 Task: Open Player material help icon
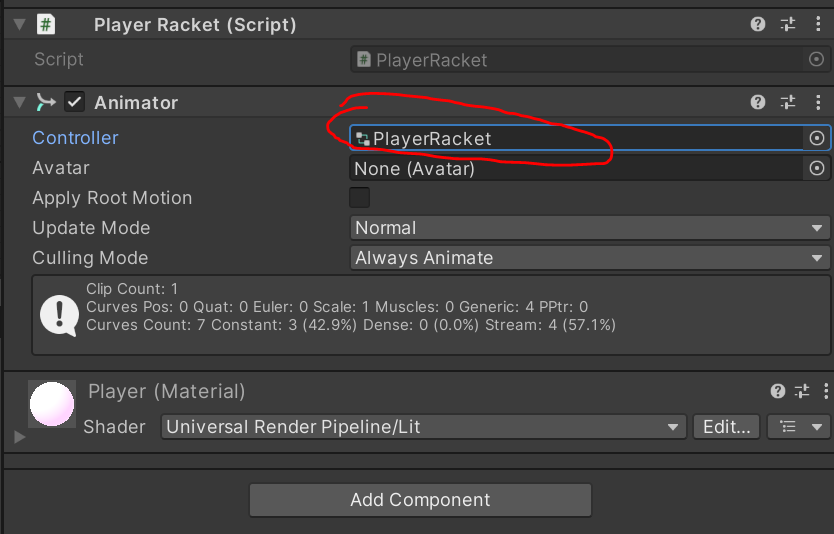click(778, 391)
